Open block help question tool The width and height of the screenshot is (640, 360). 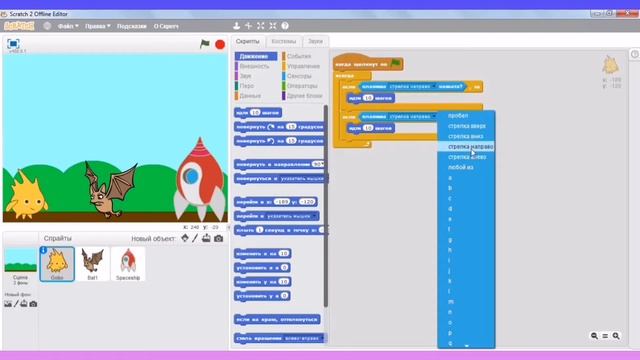click(285, 26)
